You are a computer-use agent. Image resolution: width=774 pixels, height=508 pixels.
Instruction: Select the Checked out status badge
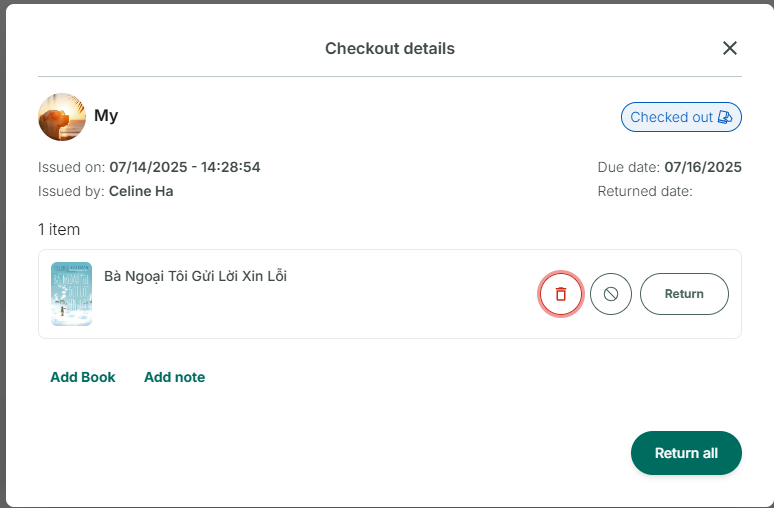[x=681, y=117]
